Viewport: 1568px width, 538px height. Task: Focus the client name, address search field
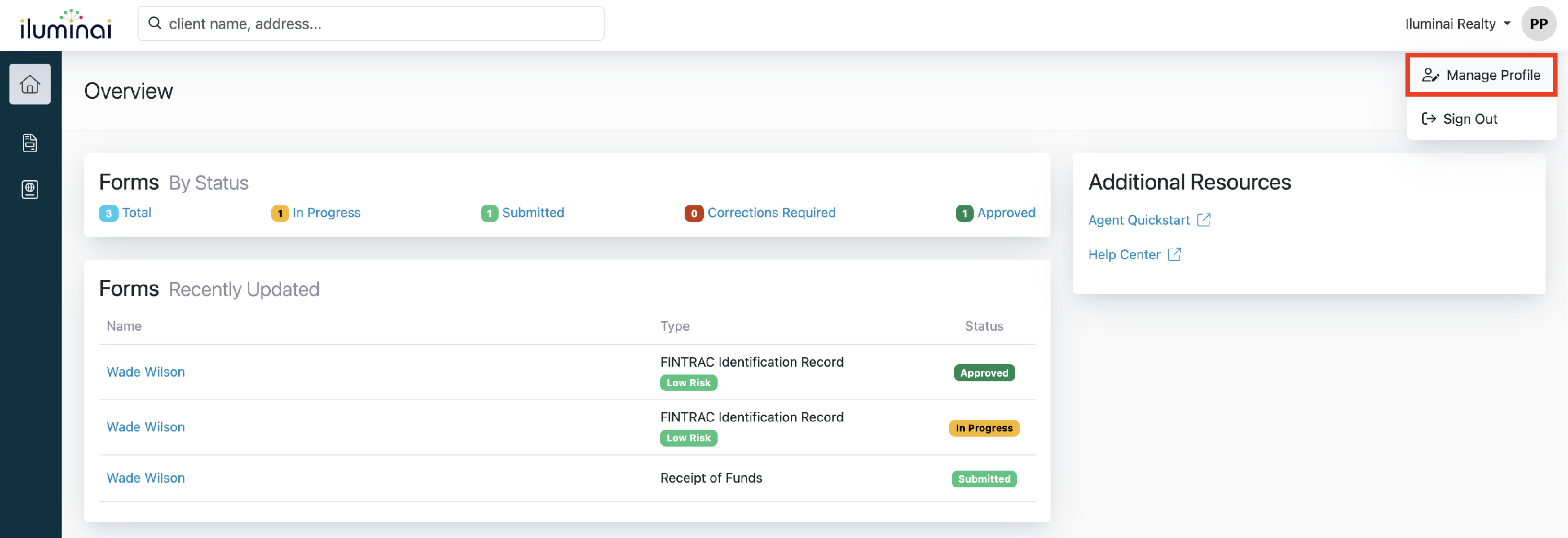pyautogui.click(x=371, y=24)
